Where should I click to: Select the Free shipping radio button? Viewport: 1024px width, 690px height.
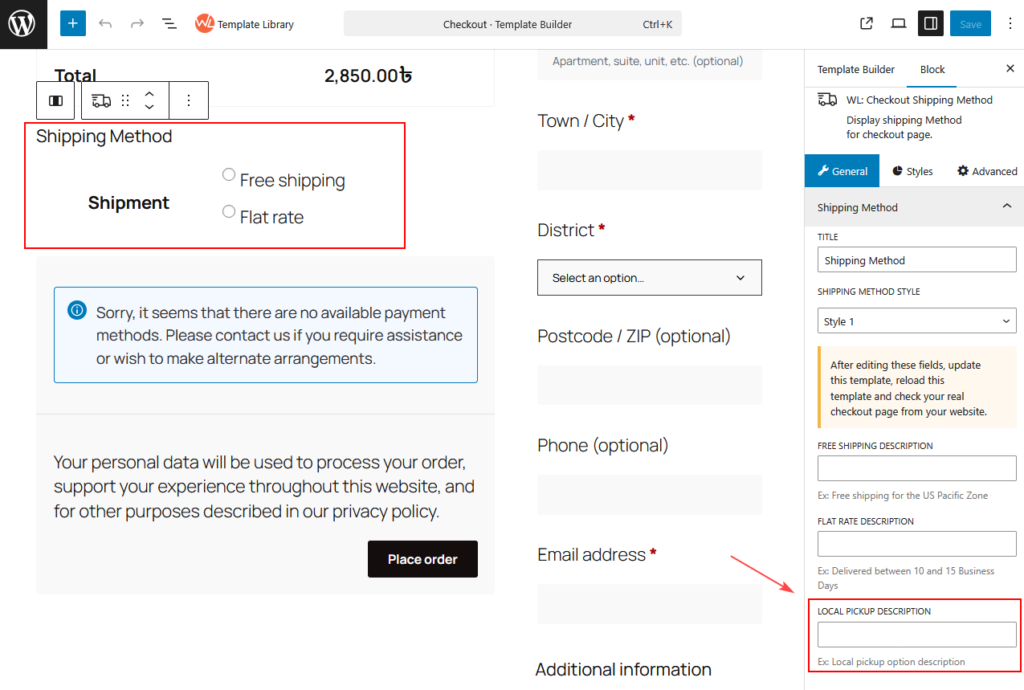[x=229, y=175]
